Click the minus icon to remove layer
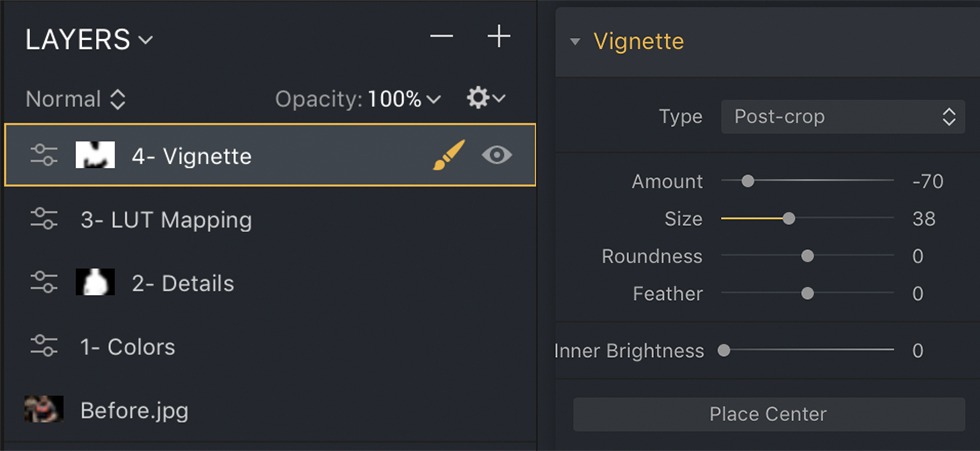The height and width of the screenshot is (451, 980). click(x=441, y=37)
